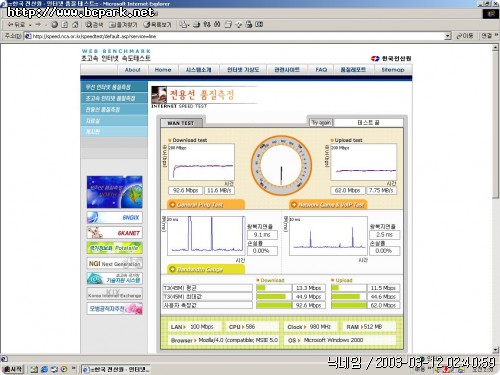Open the FAQ navigation item
Viewport: 500px width, 375px height.
[321, 70]
